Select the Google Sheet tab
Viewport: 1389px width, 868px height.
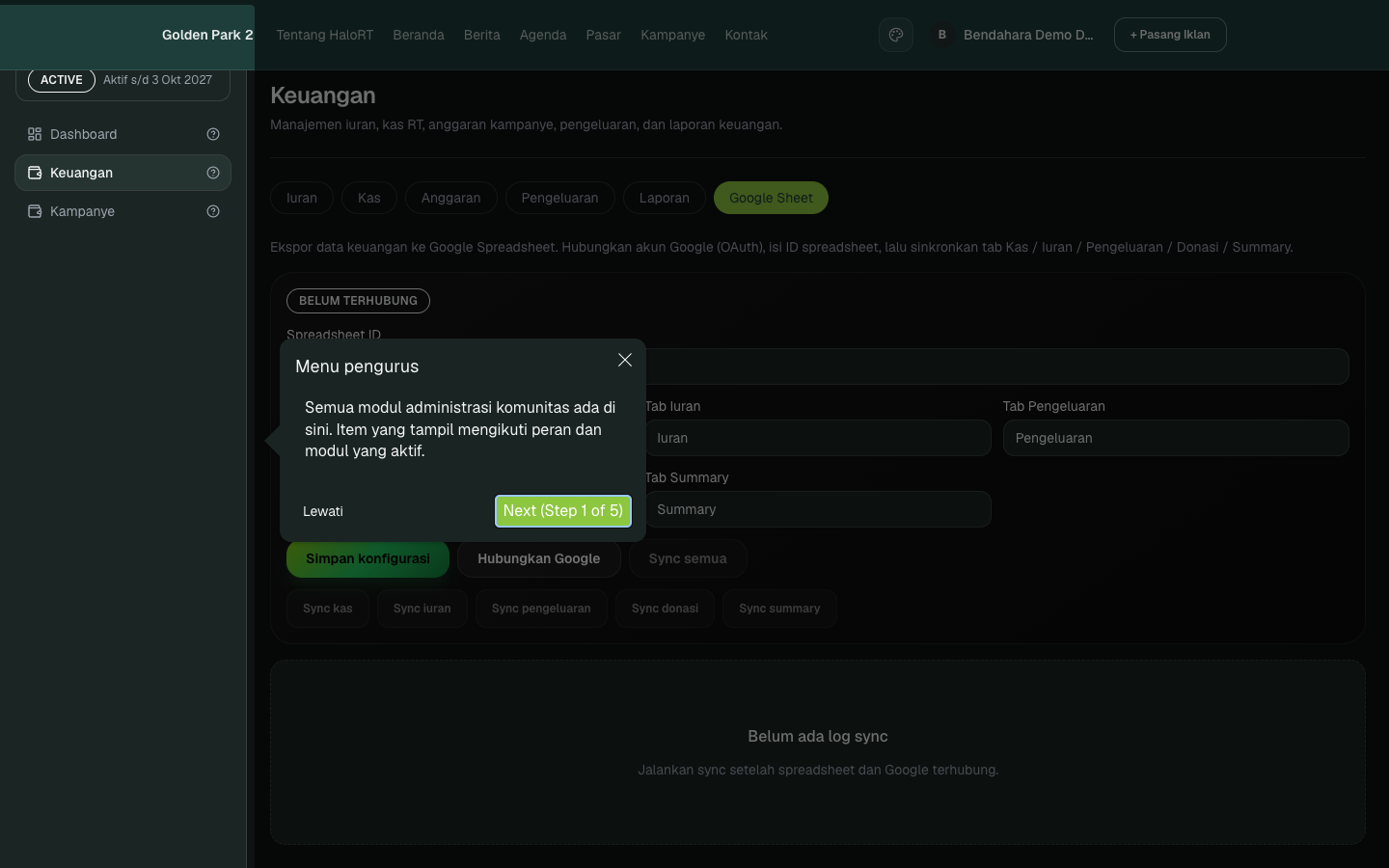pyautogui.click(x=771, y=198)
